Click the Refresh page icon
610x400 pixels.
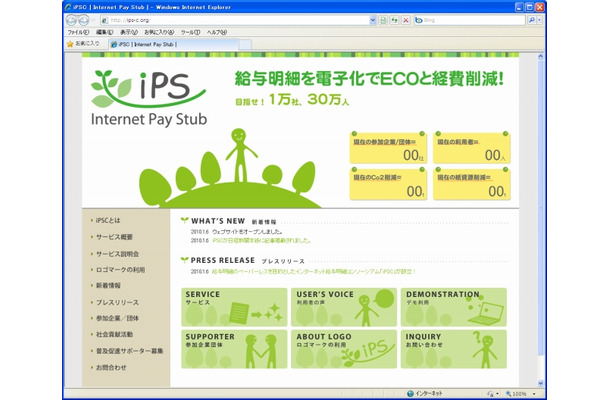pos(394,20)
